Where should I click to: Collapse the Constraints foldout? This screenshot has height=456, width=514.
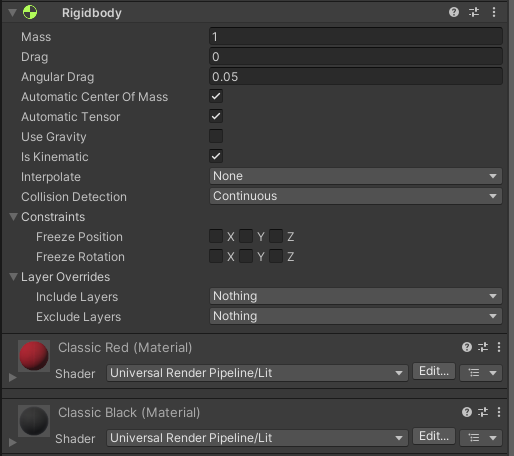tap(13, 217)
